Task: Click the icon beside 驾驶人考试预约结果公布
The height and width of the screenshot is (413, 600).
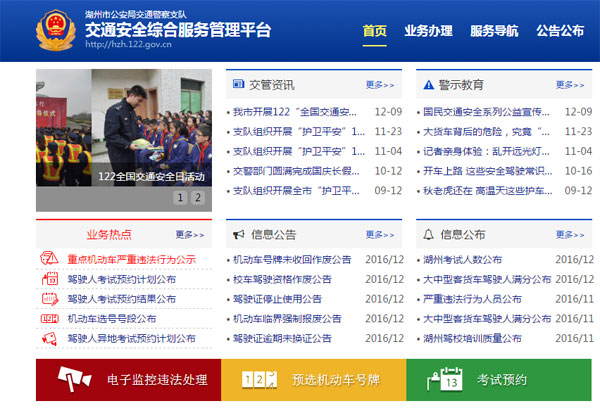Action: tap(50, 299)
